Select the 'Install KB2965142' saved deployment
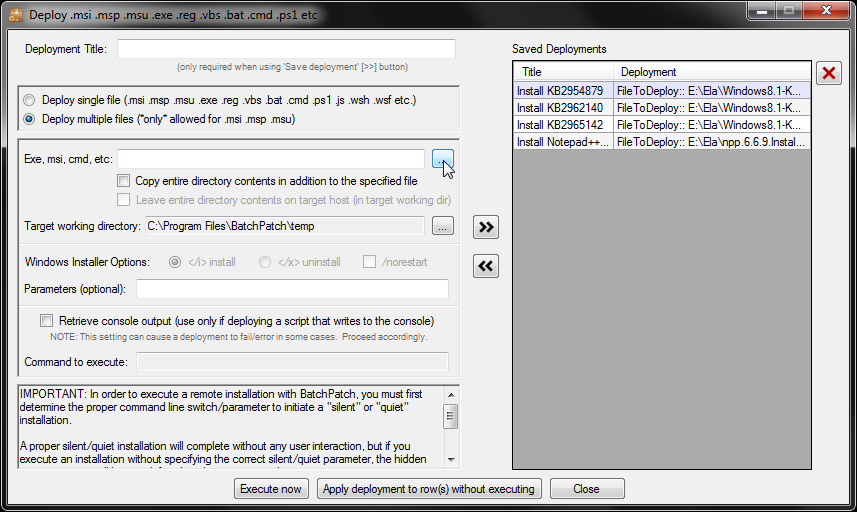Image resolution: width=857 pixels, height=512 pixels. pyautogui.click(x=563, y=125)
